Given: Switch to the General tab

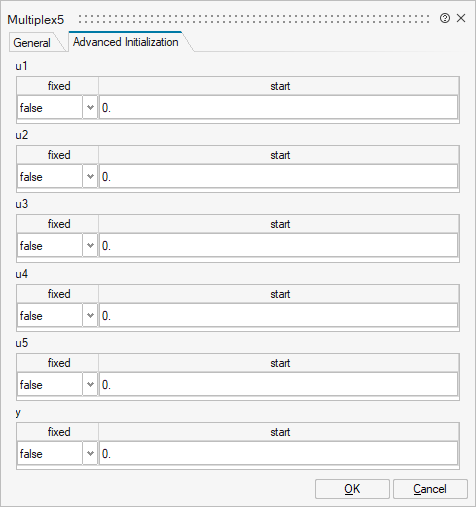Looking at the screenshot, I should (x=32, y=43).
